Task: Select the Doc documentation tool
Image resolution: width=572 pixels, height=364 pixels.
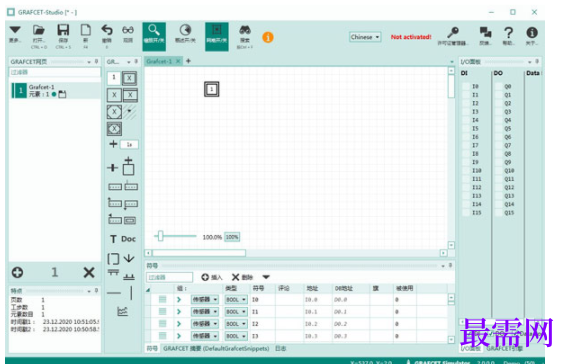Action: (x=128, y=239)
